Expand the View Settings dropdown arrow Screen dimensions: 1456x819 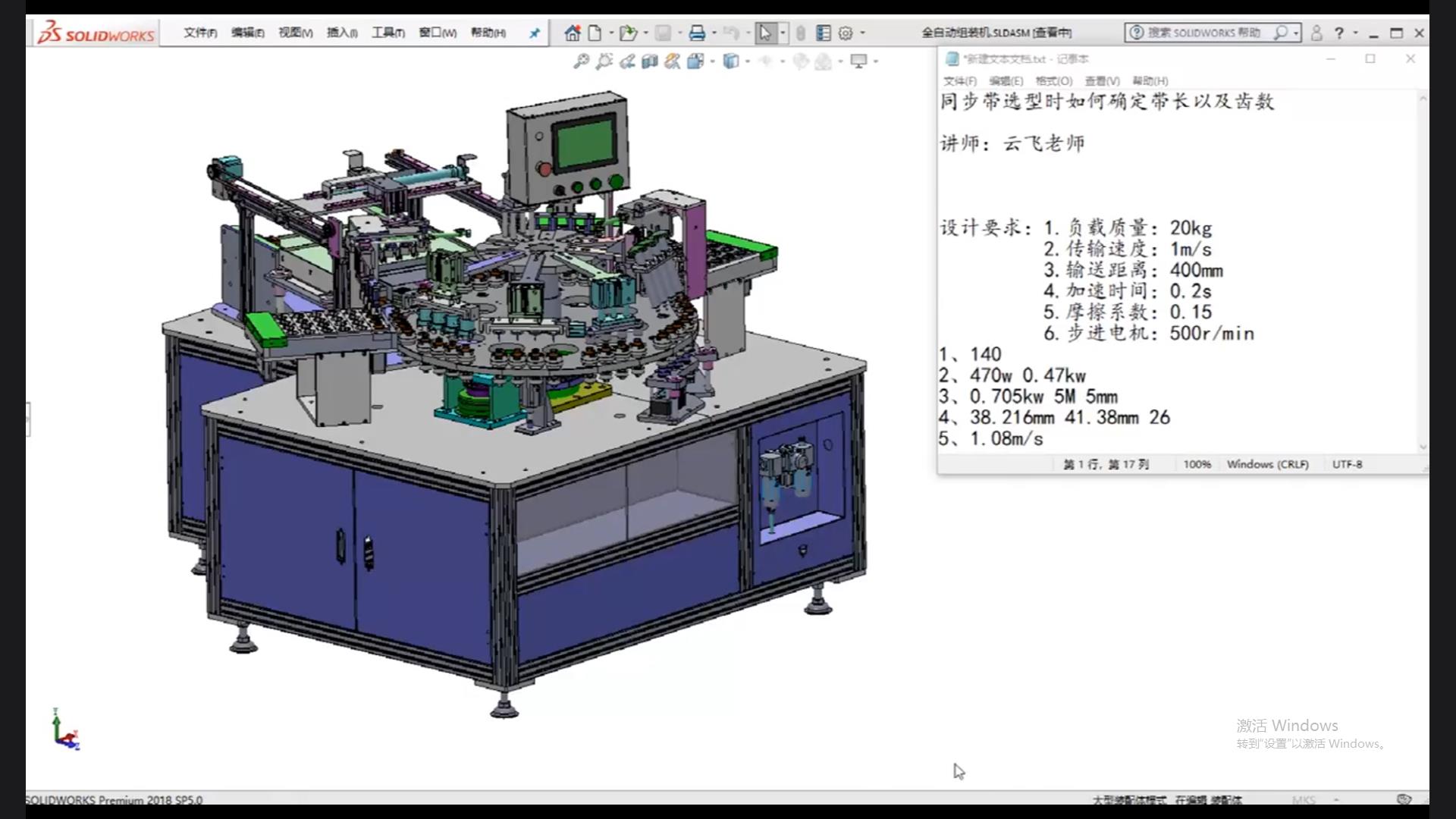click(x=876, y=61)
